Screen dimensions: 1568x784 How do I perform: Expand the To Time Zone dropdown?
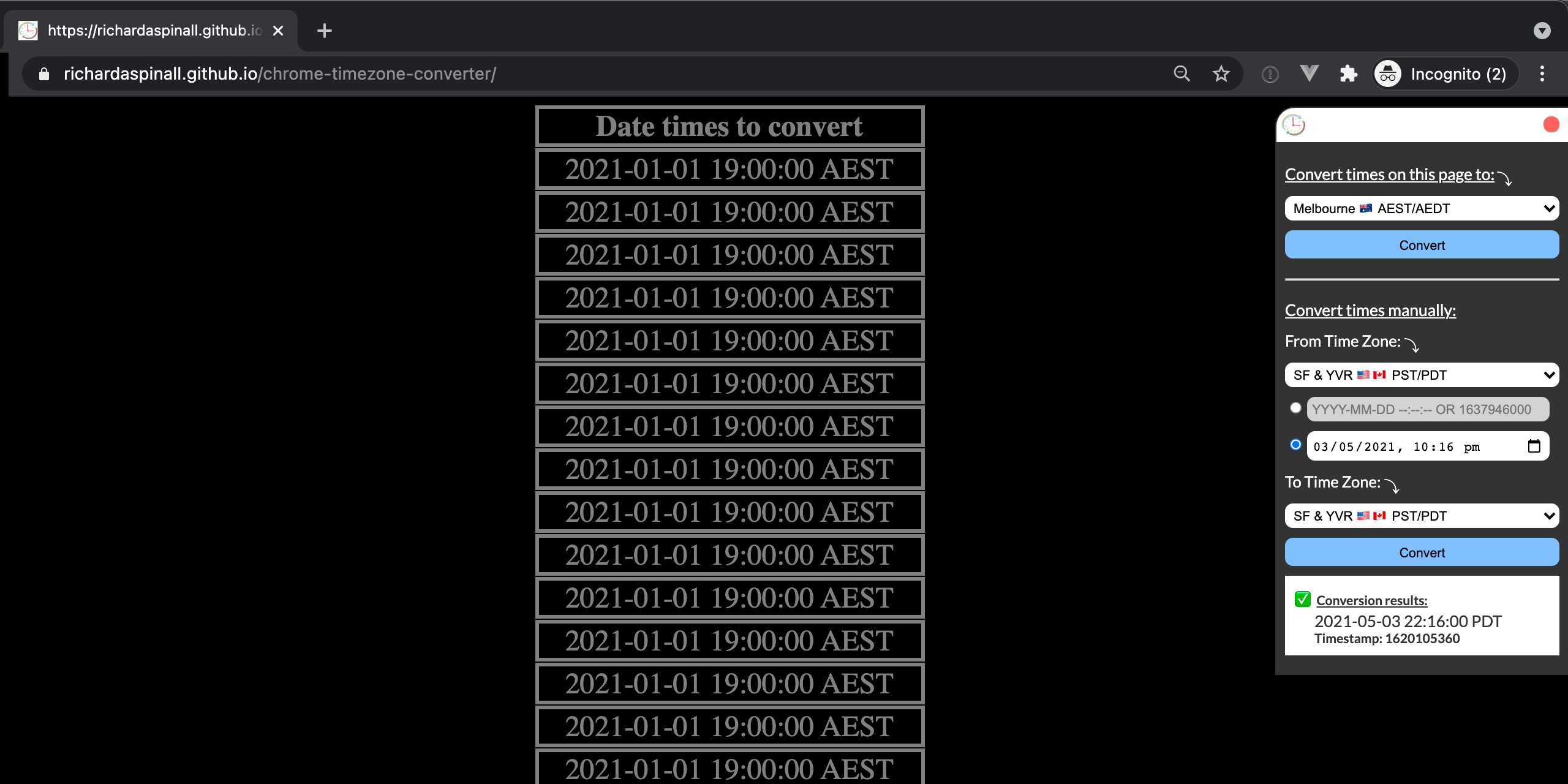pyautogui.click(x=1421, y=516)
